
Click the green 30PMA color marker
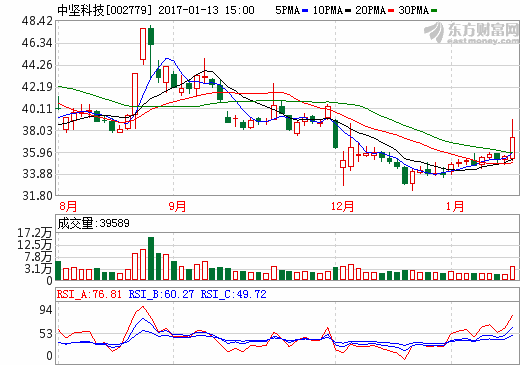pos(434,11)
